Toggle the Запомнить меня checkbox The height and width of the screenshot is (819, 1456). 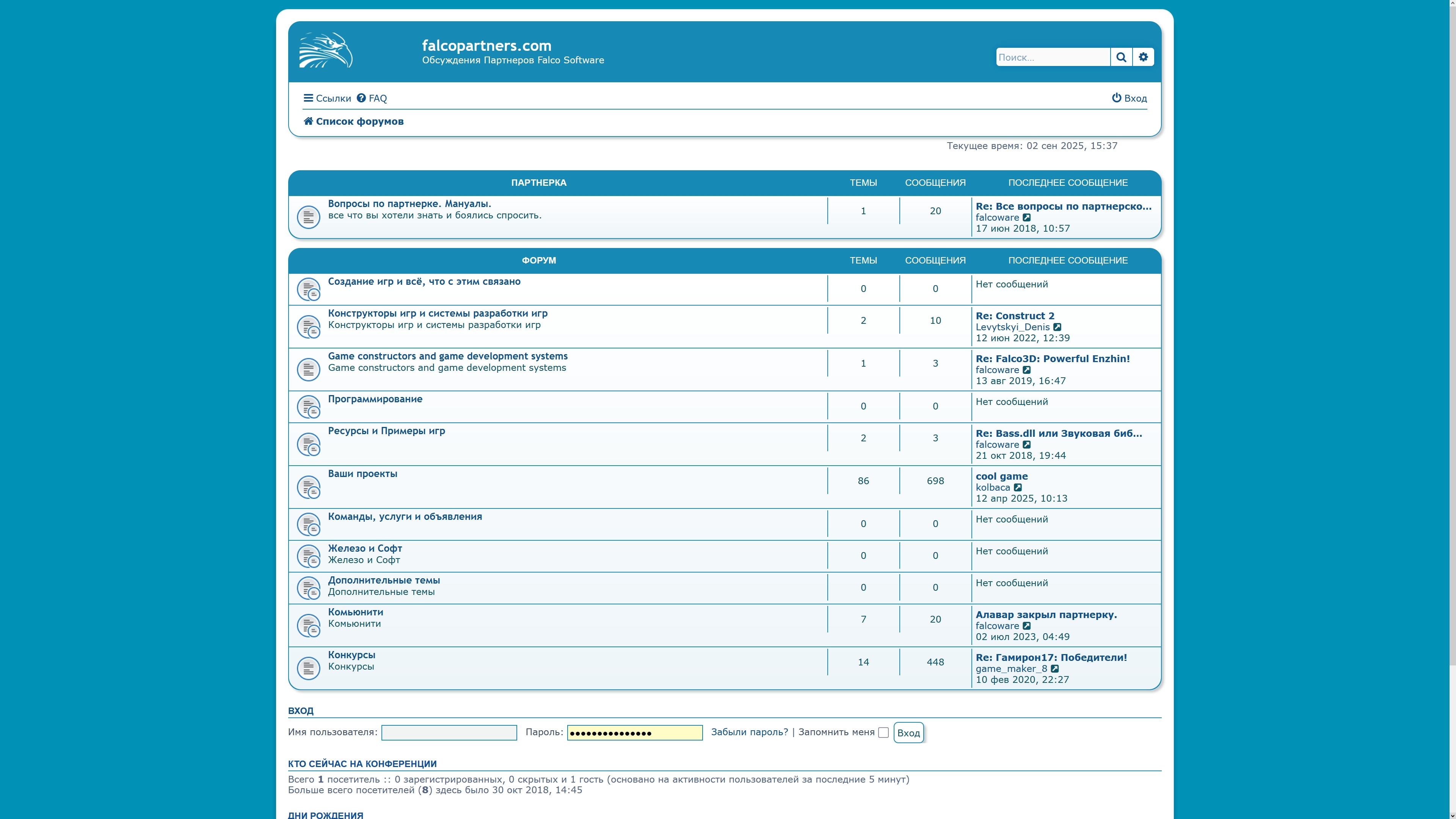tap(883, 733)
